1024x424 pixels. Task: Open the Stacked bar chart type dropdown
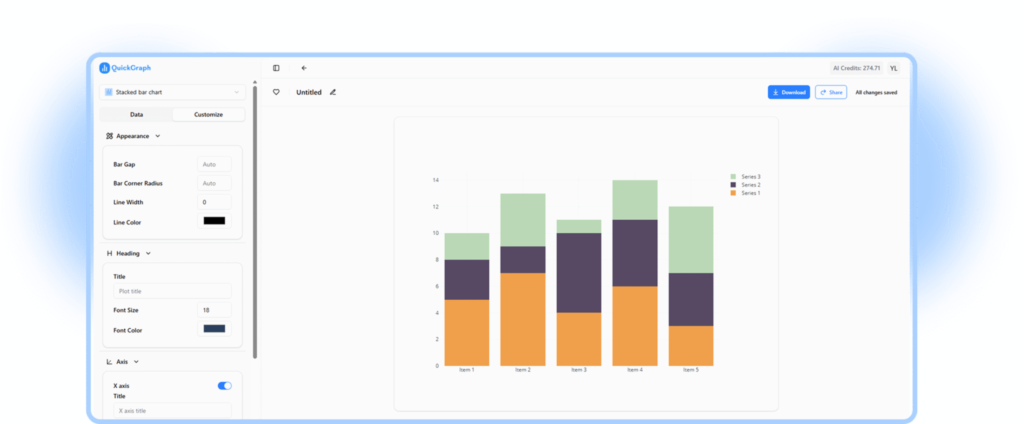click(173, 92)
